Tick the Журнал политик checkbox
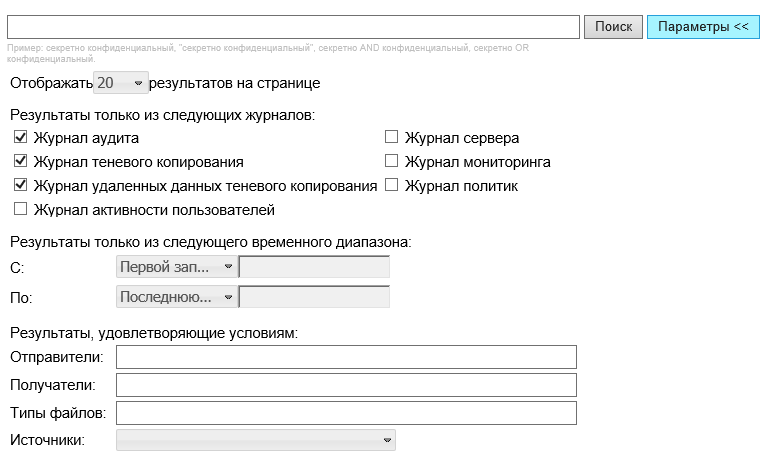This screenshot has width=768, height=460. tap(392, 185)
